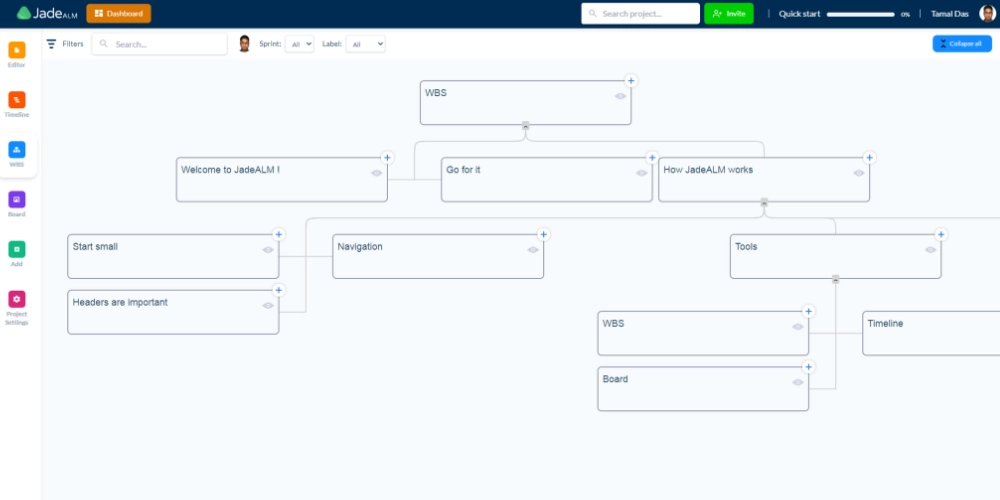This screenshot has width=1000, height=500.
Task: Select the Navigation node title
Action: (x=360, y=246)
